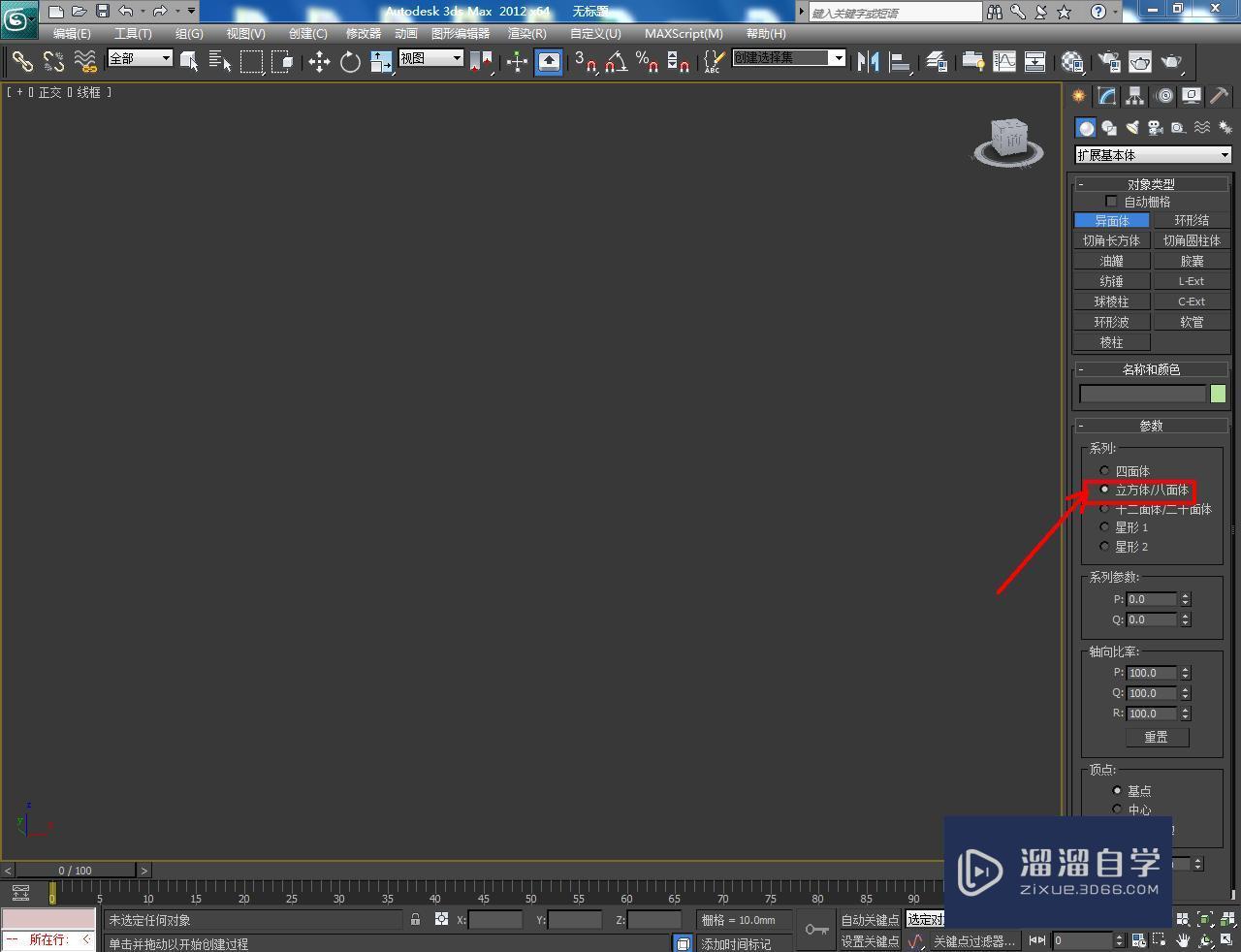The image size is (1241, 952).
Task: Click the 异面体 object button
Action: click(x=1112, y=220)
